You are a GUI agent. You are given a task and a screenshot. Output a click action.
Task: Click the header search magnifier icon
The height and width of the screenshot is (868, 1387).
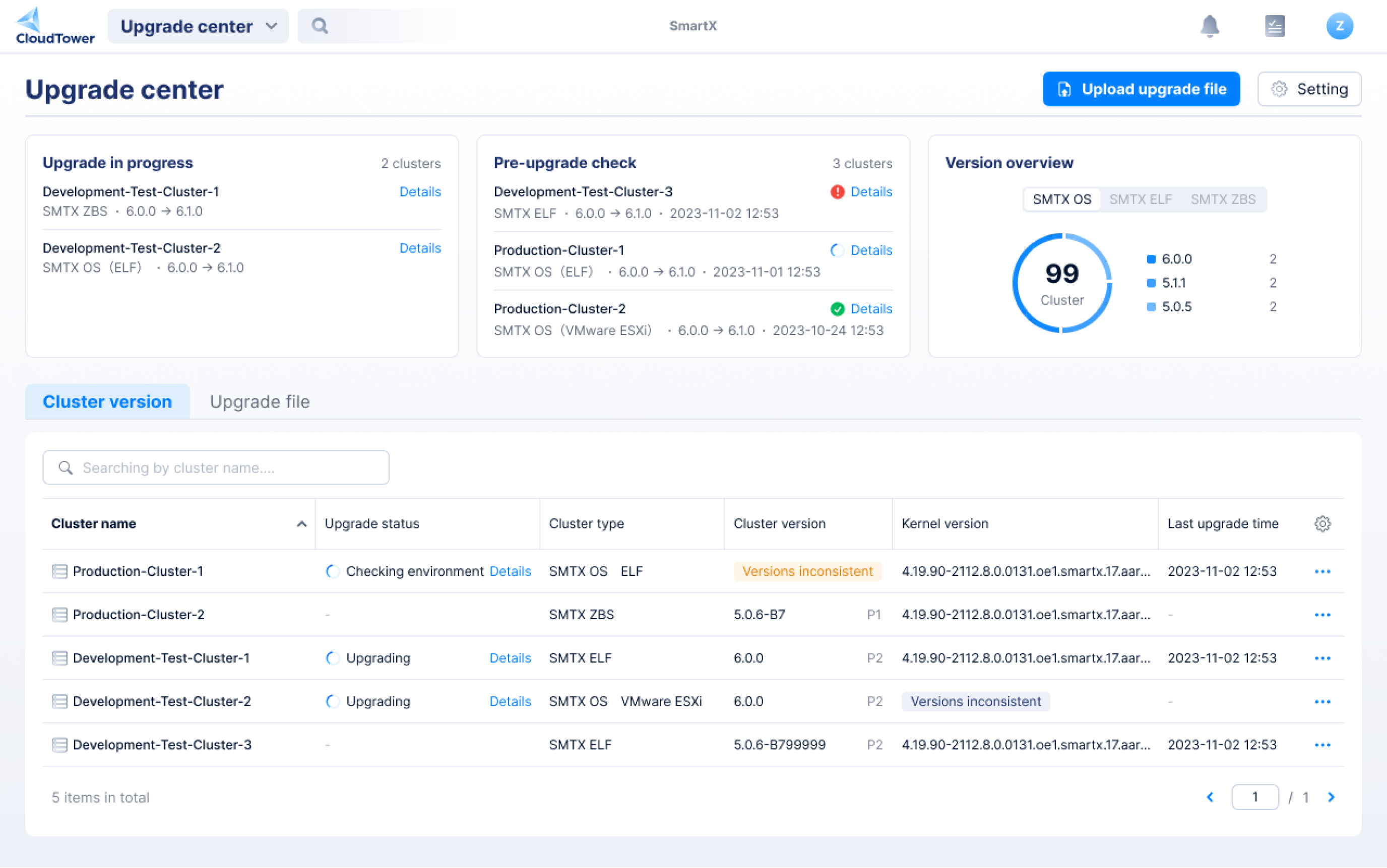(320, 26)
